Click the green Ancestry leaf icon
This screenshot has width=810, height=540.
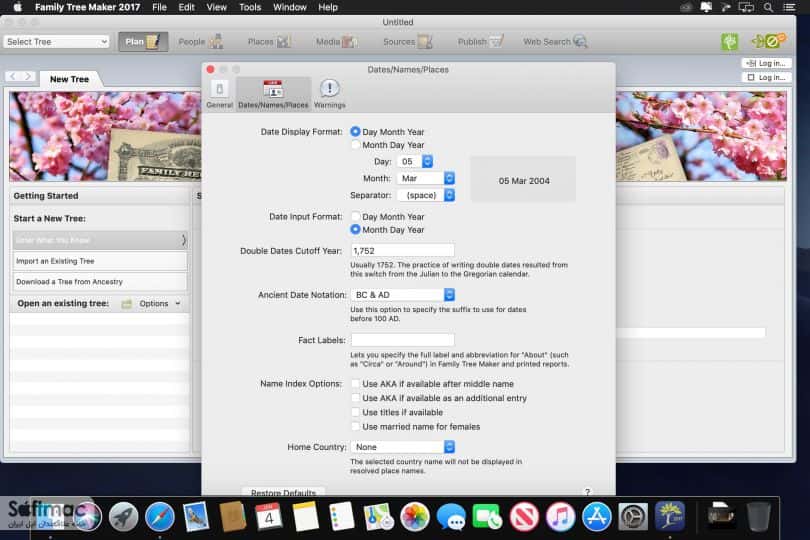pyautogui.click(x=729, y=42)
